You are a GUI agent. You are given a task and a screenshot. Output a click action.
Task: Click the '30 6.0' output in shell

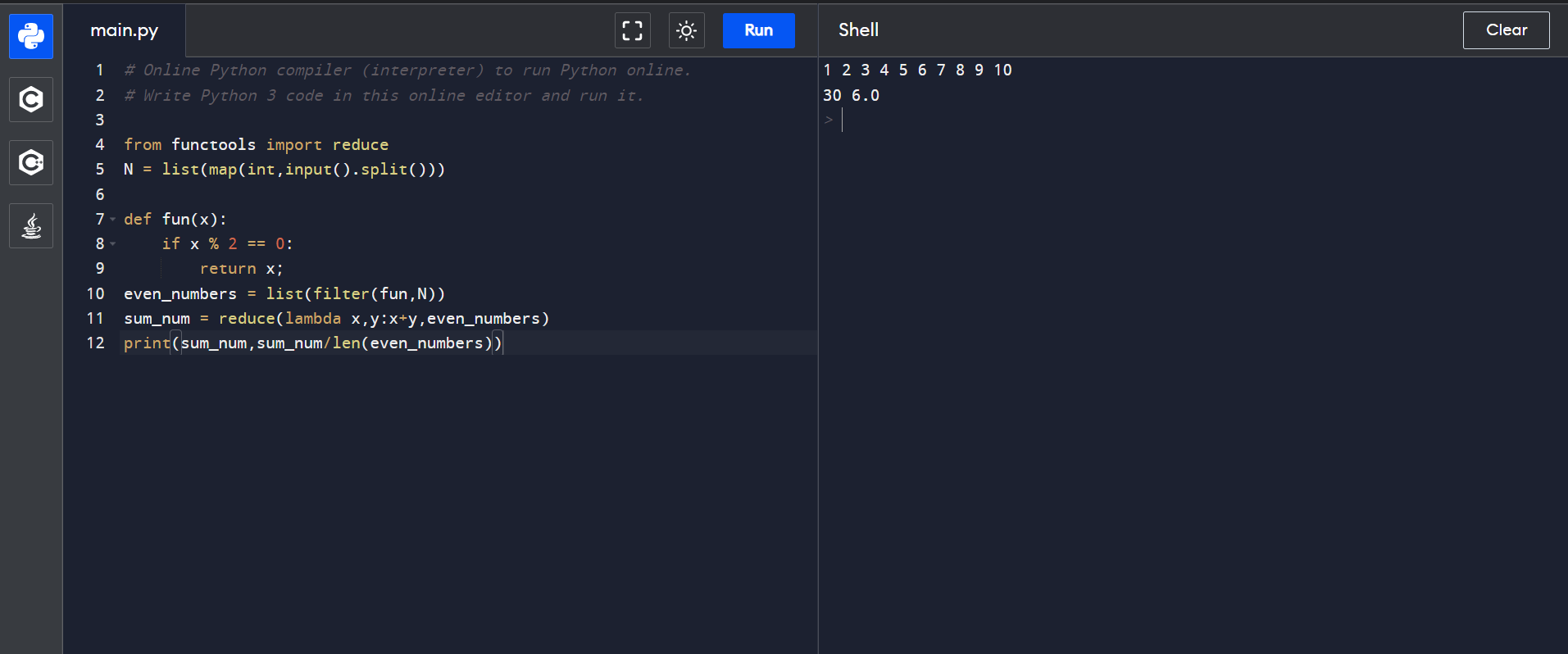point(851,95)
